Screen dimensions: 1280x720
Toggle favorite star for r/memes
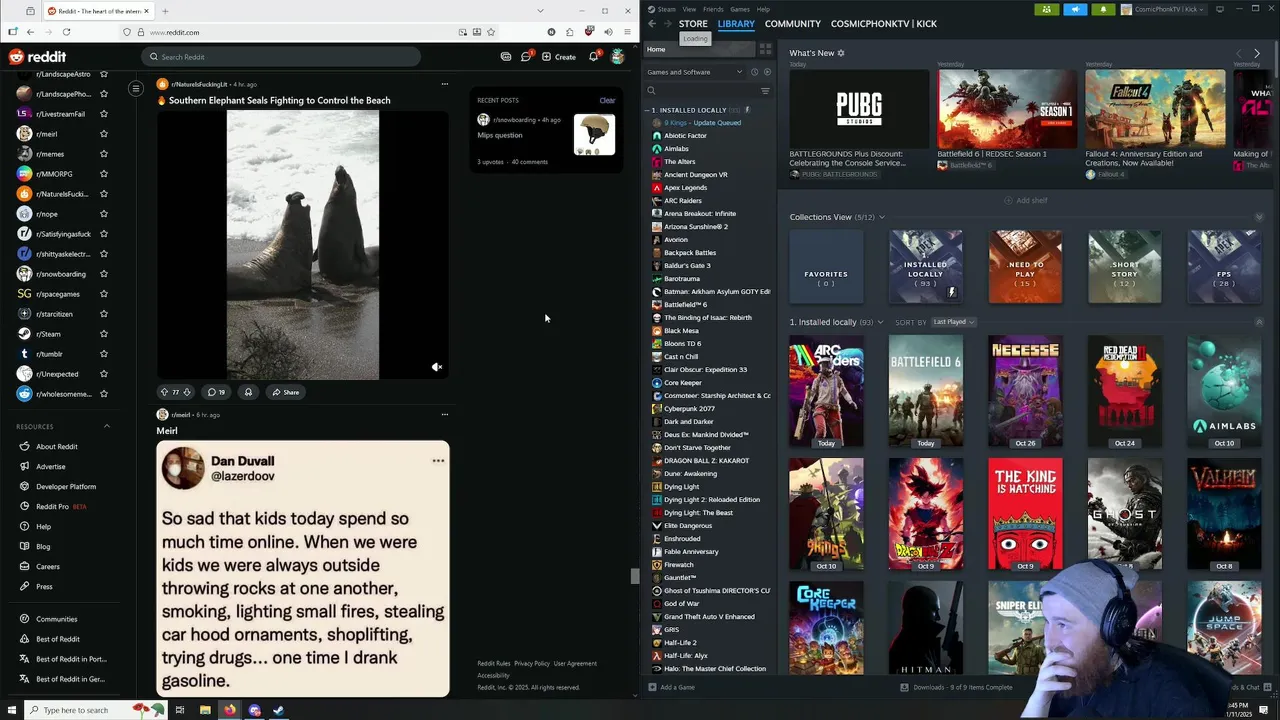pyautogui.click(x=103, y=154)
